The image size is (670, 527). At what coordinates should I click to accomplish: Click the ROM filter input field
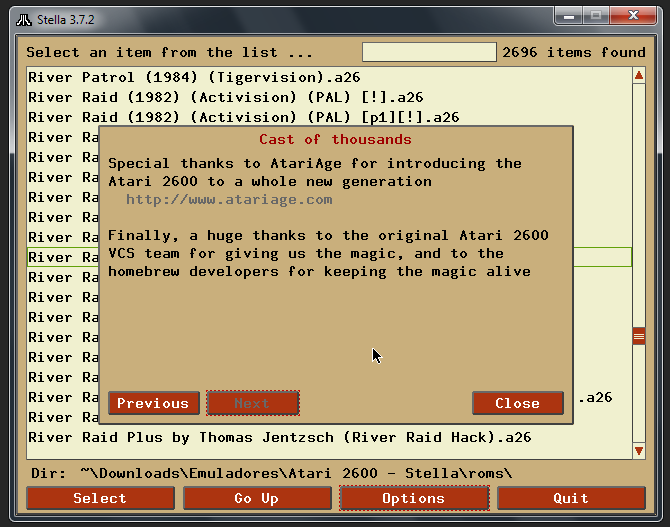pos(429,52)
